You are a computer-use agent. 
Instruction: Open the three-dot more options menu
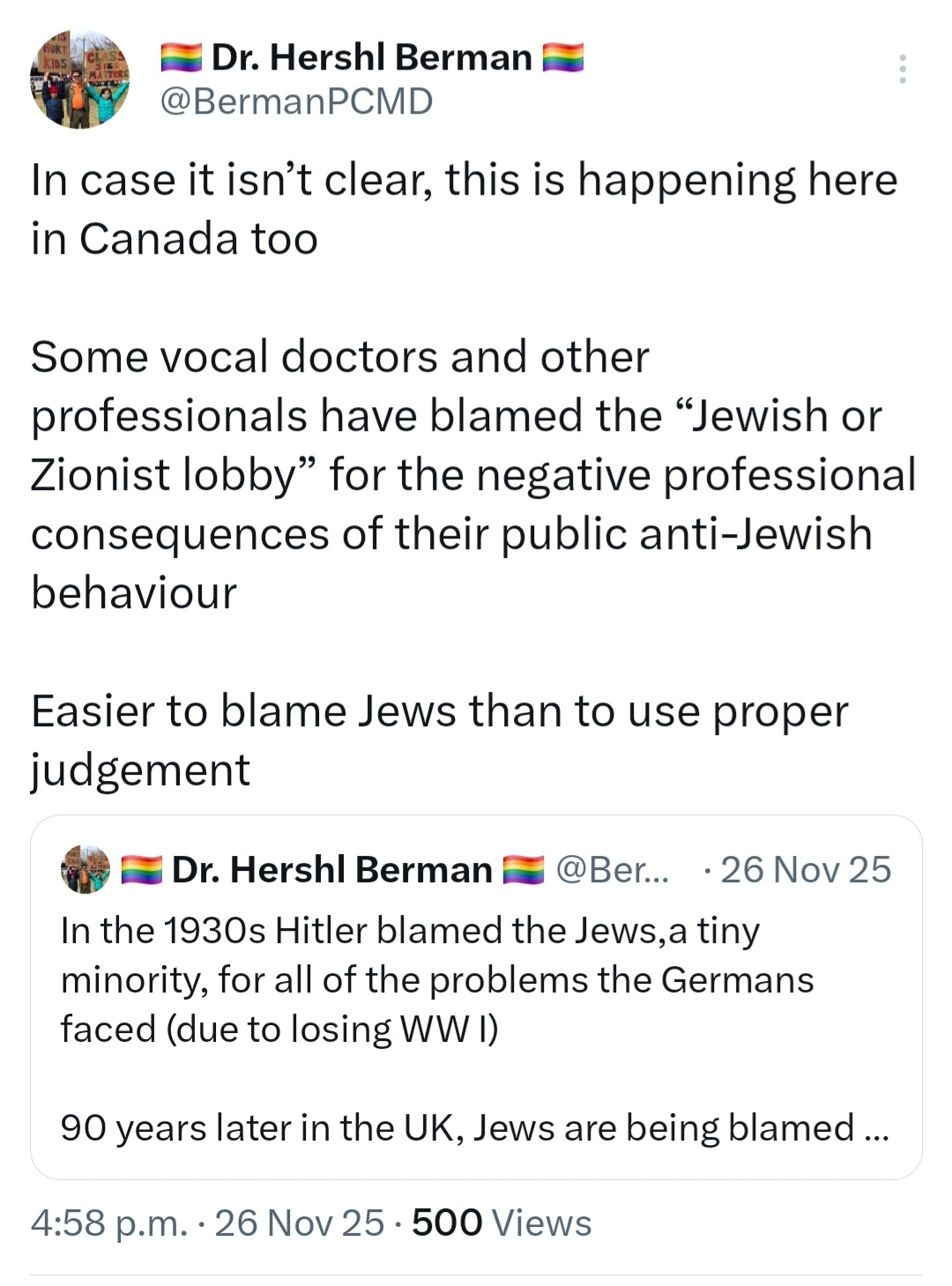tap(902, 69)
